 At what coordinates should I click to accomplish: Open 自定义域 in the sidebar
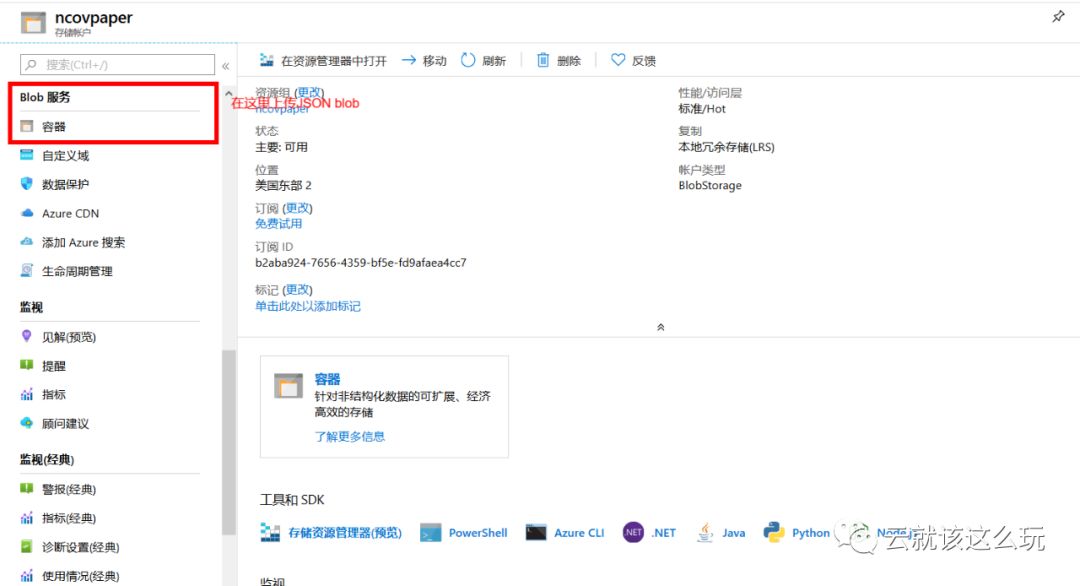(65, 156)
